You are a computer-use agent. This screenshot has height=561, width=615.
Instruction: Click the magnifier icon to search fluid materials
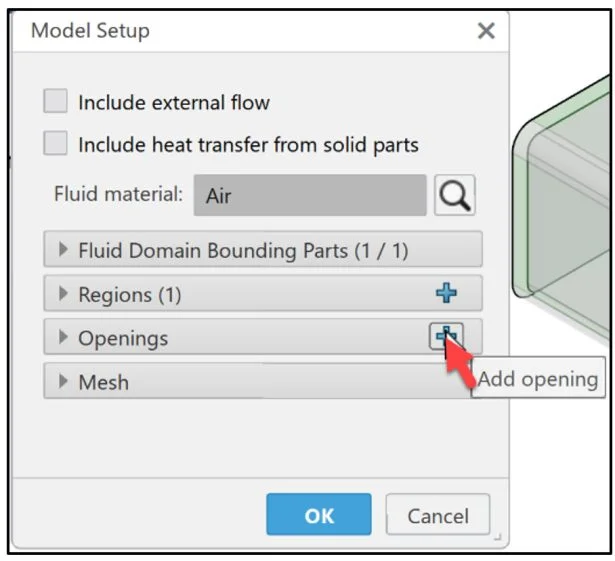(454, 195)
